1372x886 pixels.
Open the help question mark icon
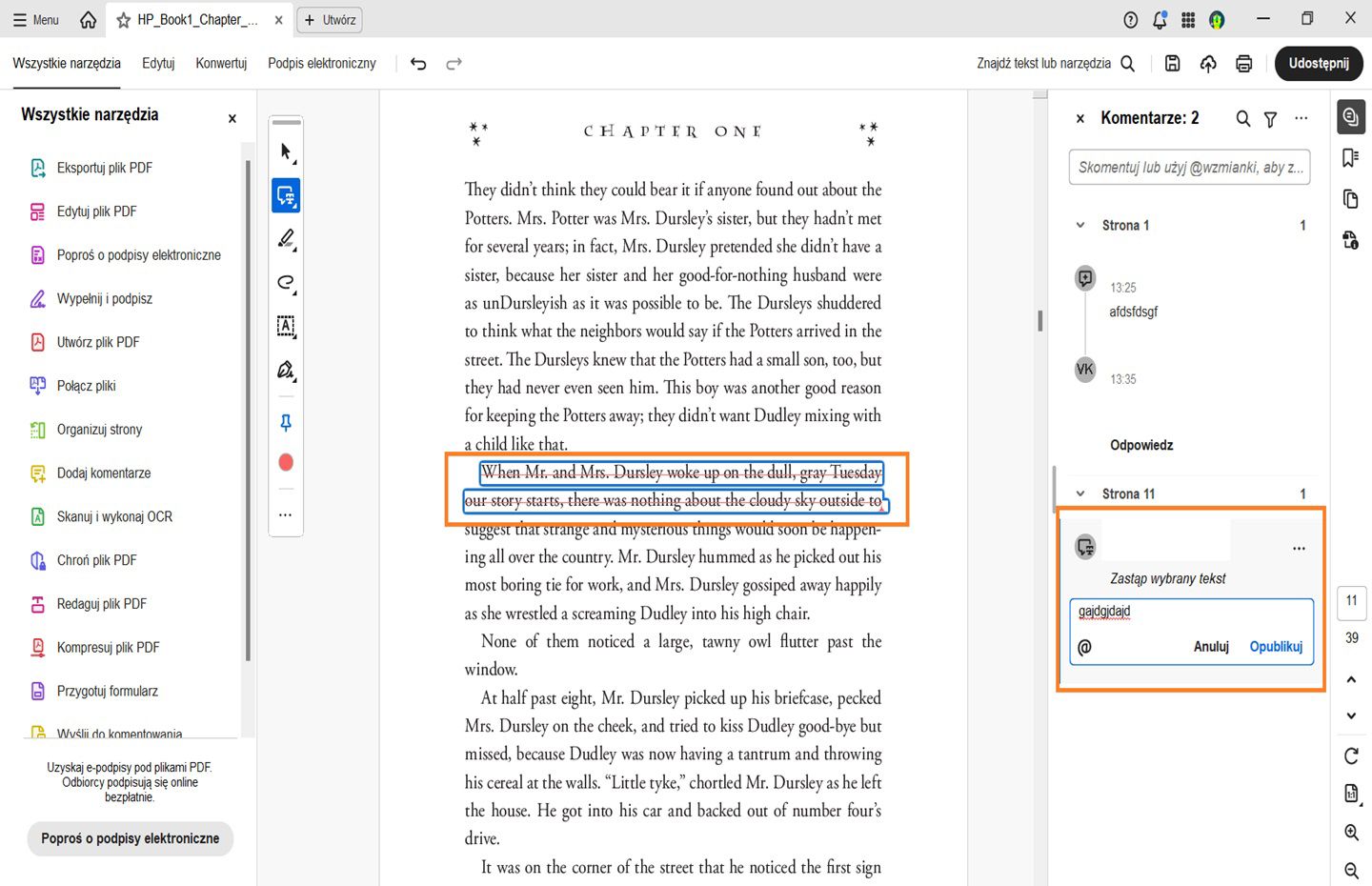[1131, 20]
